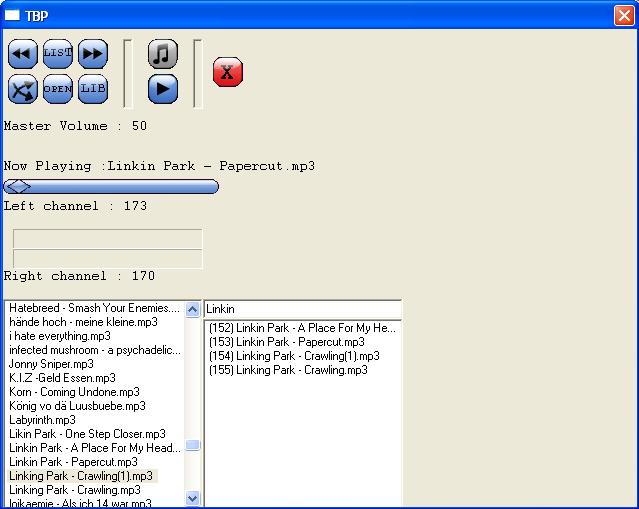Select search result (153) Linkin Park - Papercut.mp3
Image resolution: width=639 pixels, height=509 pixels.
pyautogui.click(x=286, y=342)
